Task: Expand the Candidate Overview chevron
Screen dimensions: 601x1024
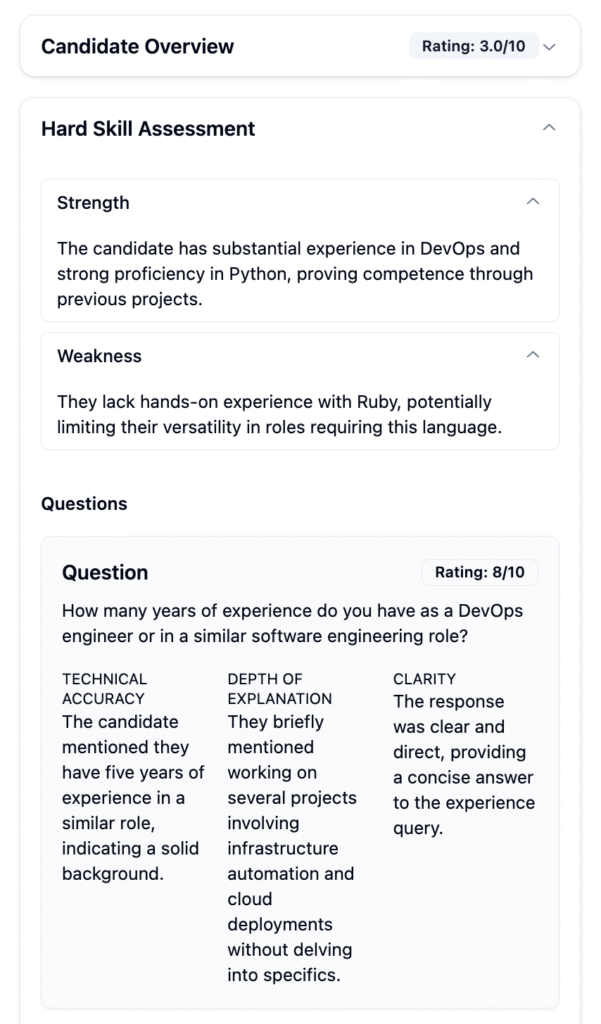Action: 549,47
